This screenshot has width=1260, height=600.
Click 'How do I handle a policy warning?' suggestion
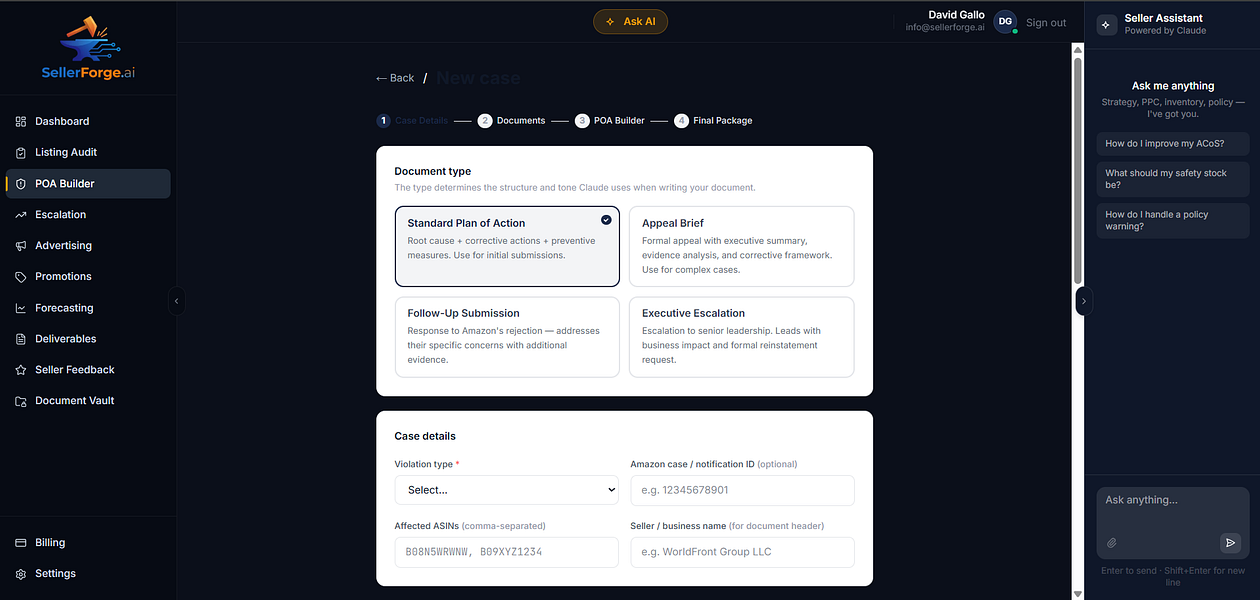(1173, 220)
